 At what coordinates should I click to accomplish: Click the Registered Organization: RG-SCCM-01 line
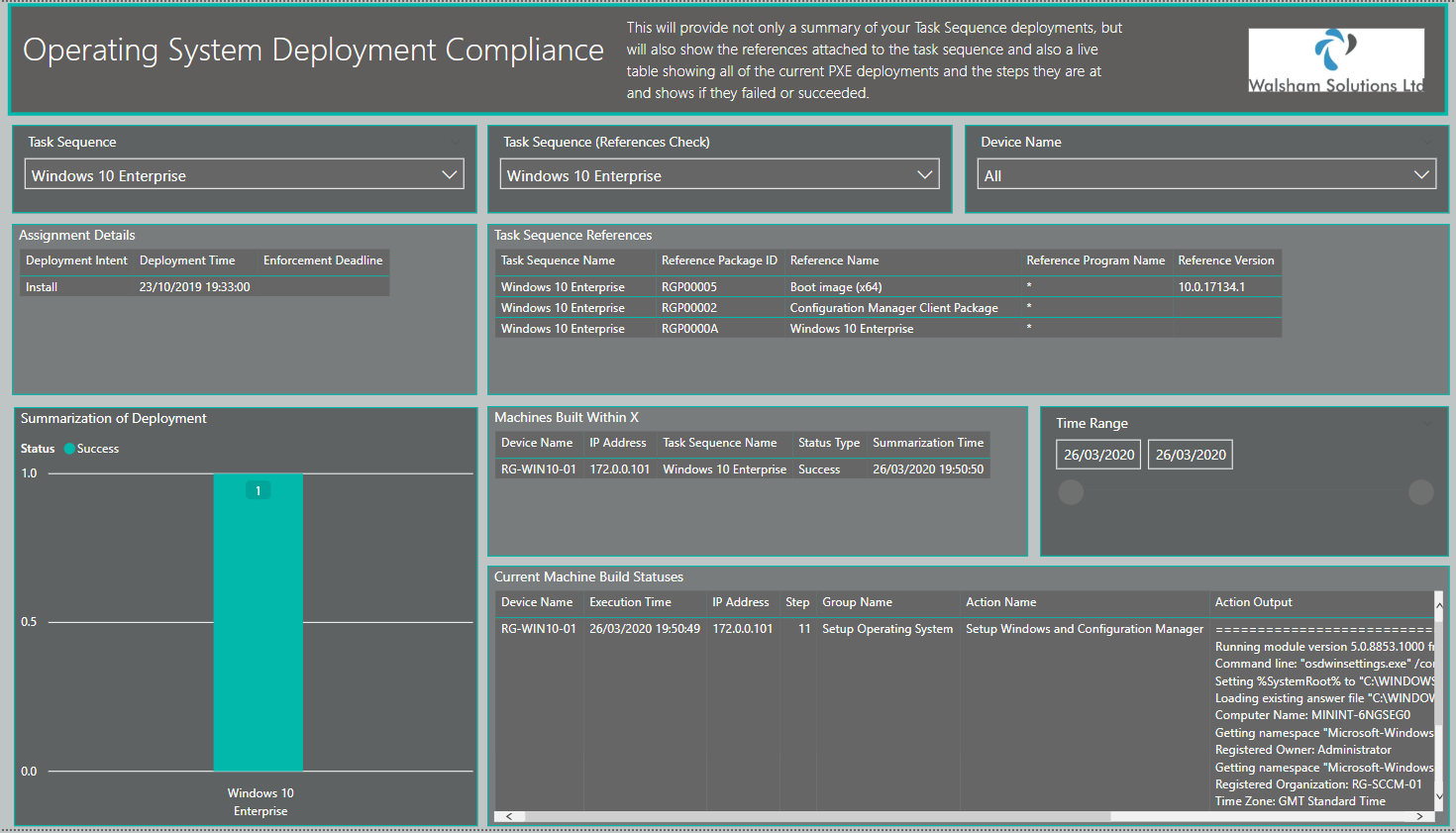[x=1318, y=784]
